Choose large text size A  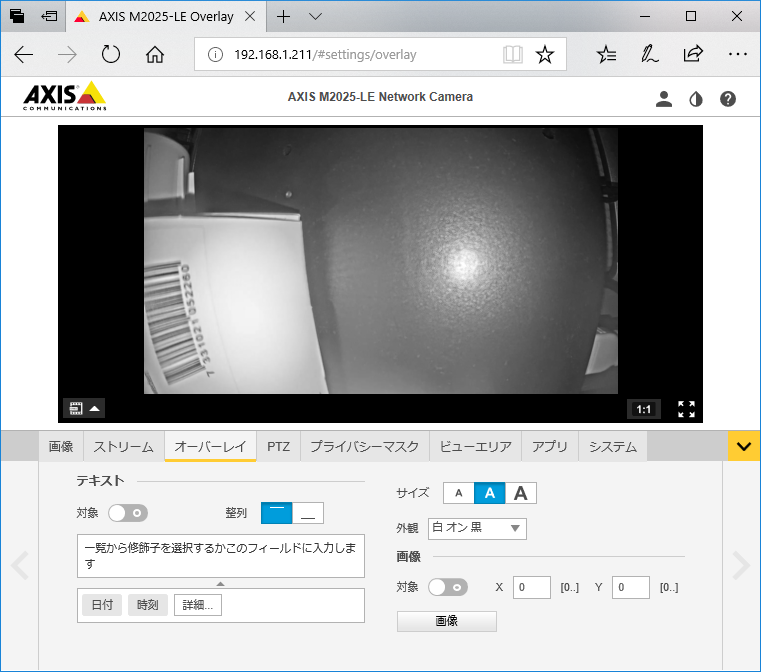click(521, 493)
